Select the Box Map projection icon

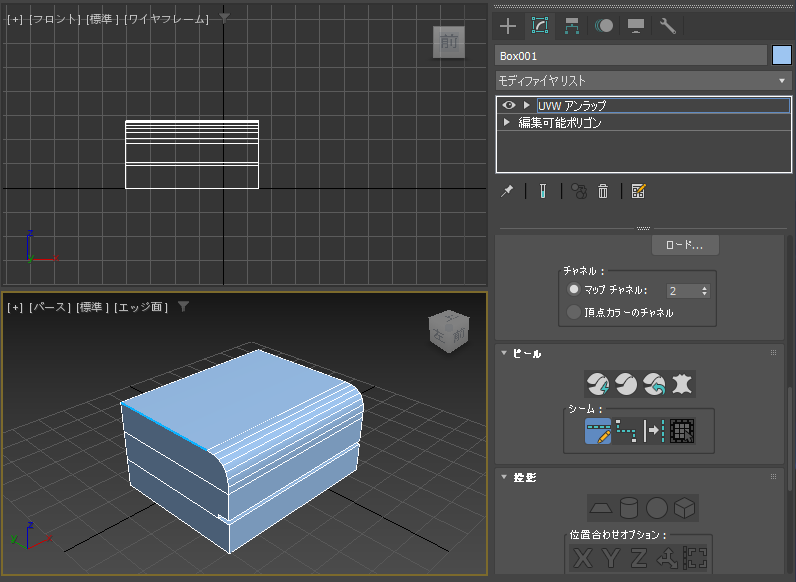[684, 508]
